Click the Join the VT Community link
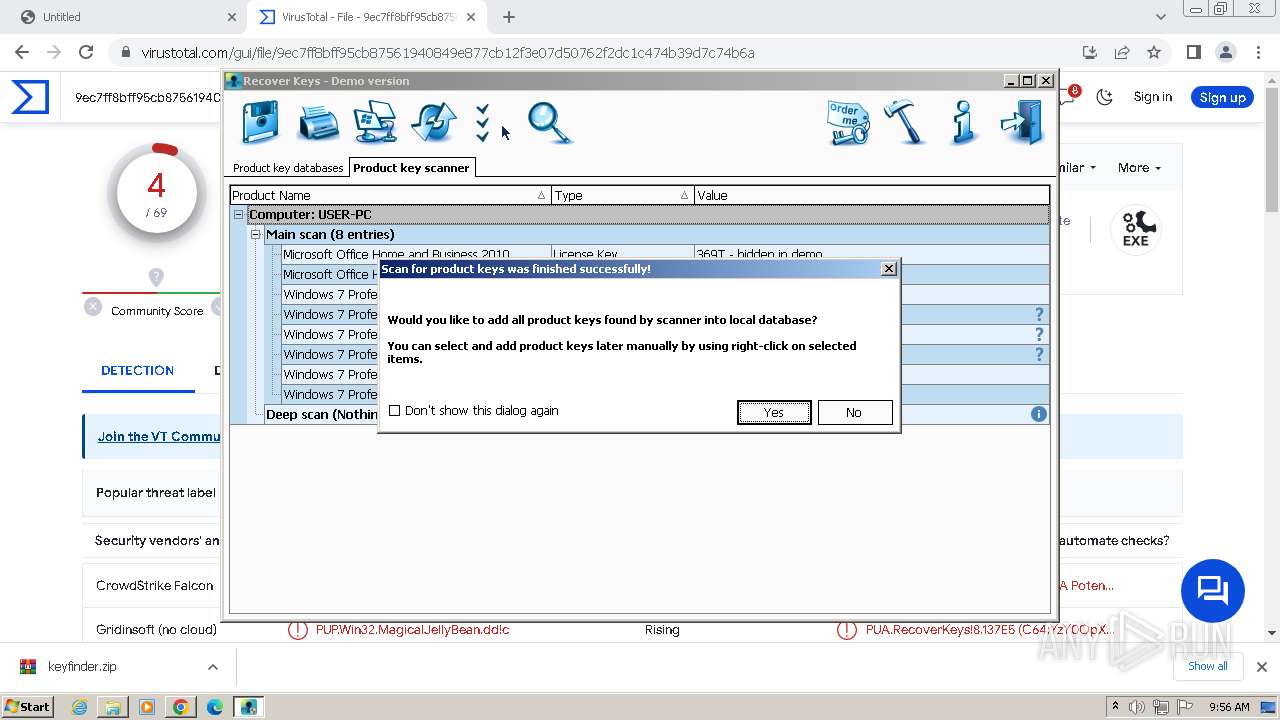Viewport: 1280px width, 720px height. tap(159, 436)
